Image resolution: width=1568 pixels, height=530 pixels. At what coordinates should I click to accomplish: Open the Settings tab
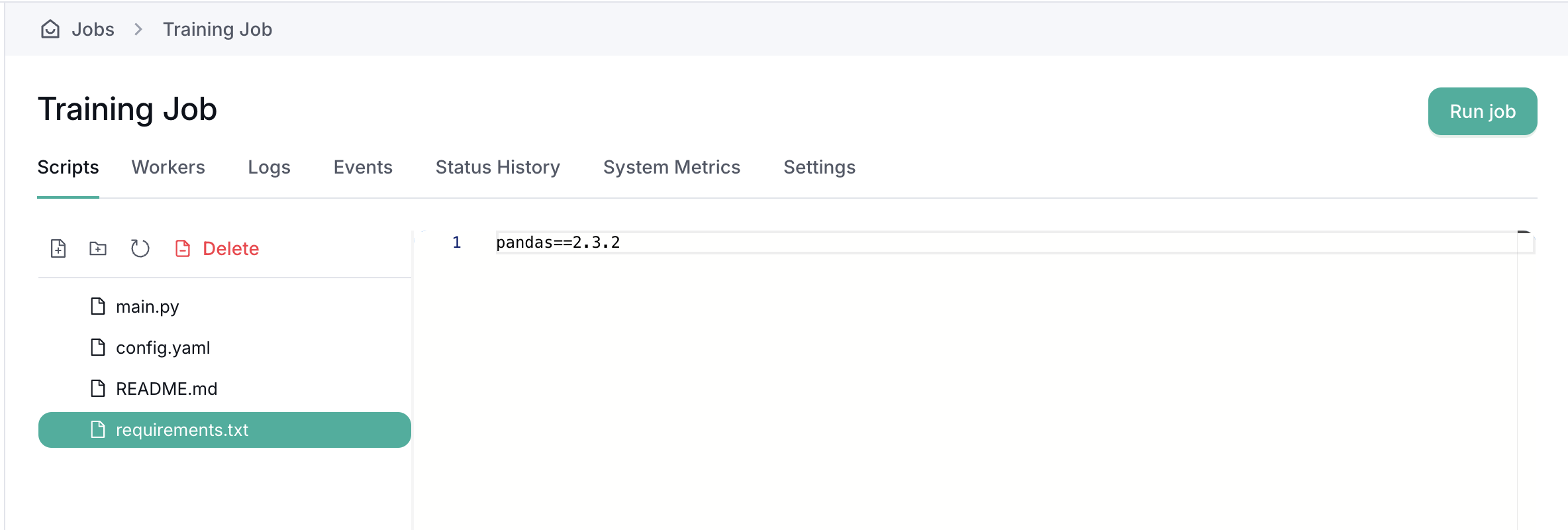point(819,167)
